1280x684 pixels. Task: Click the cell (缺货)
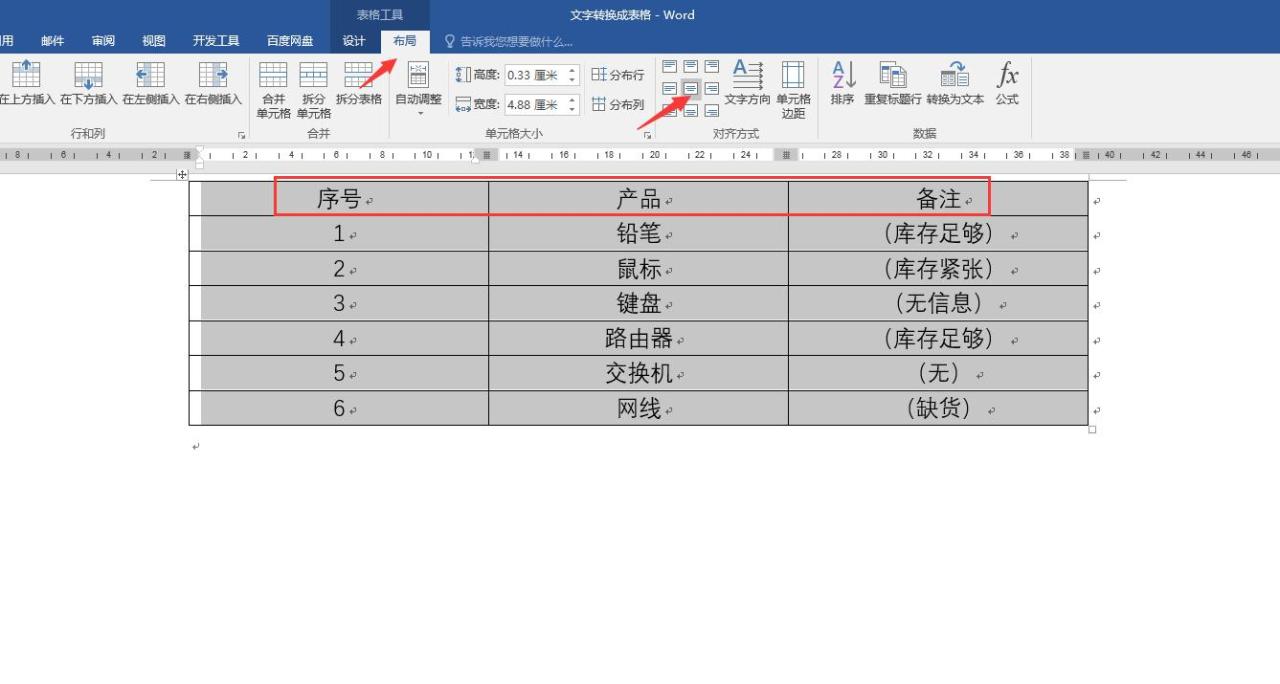click(938, 408)
